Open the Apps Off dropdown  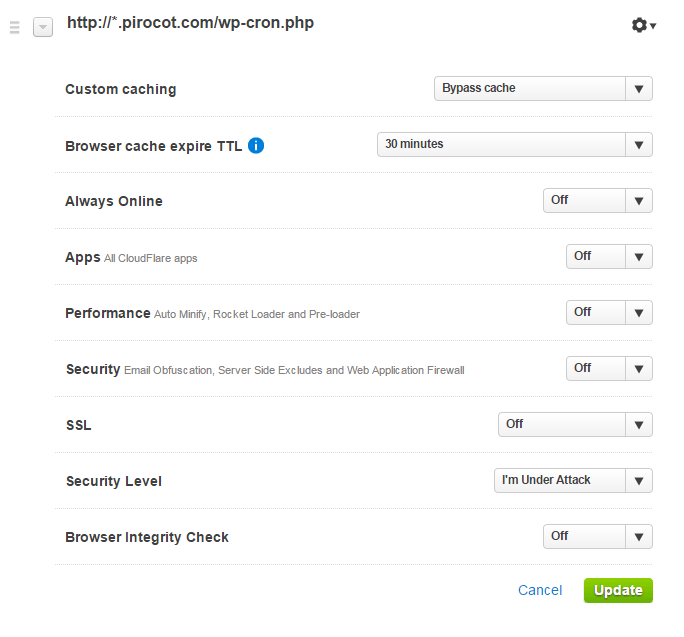pyautogui.click(x=609, y=257)
